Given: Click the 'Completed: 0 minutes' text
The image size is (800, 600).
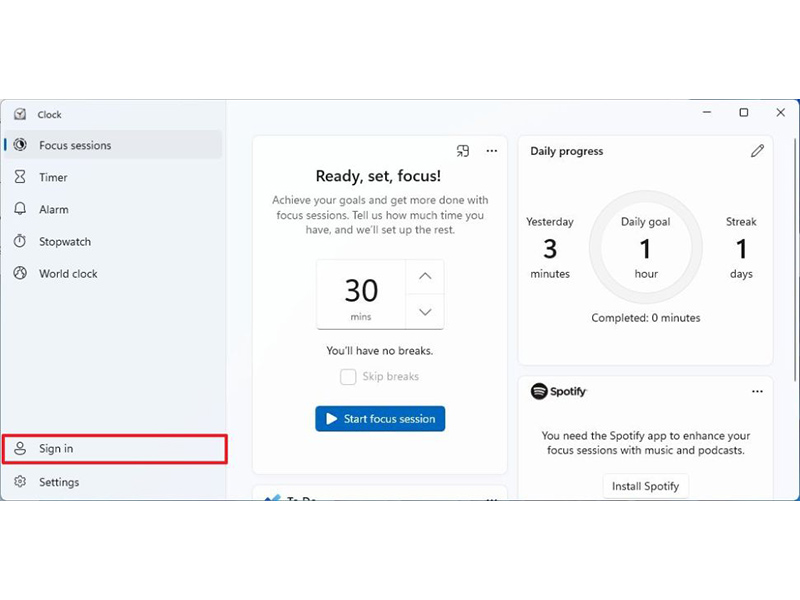Looking at the screenshot, I should 645,318.
